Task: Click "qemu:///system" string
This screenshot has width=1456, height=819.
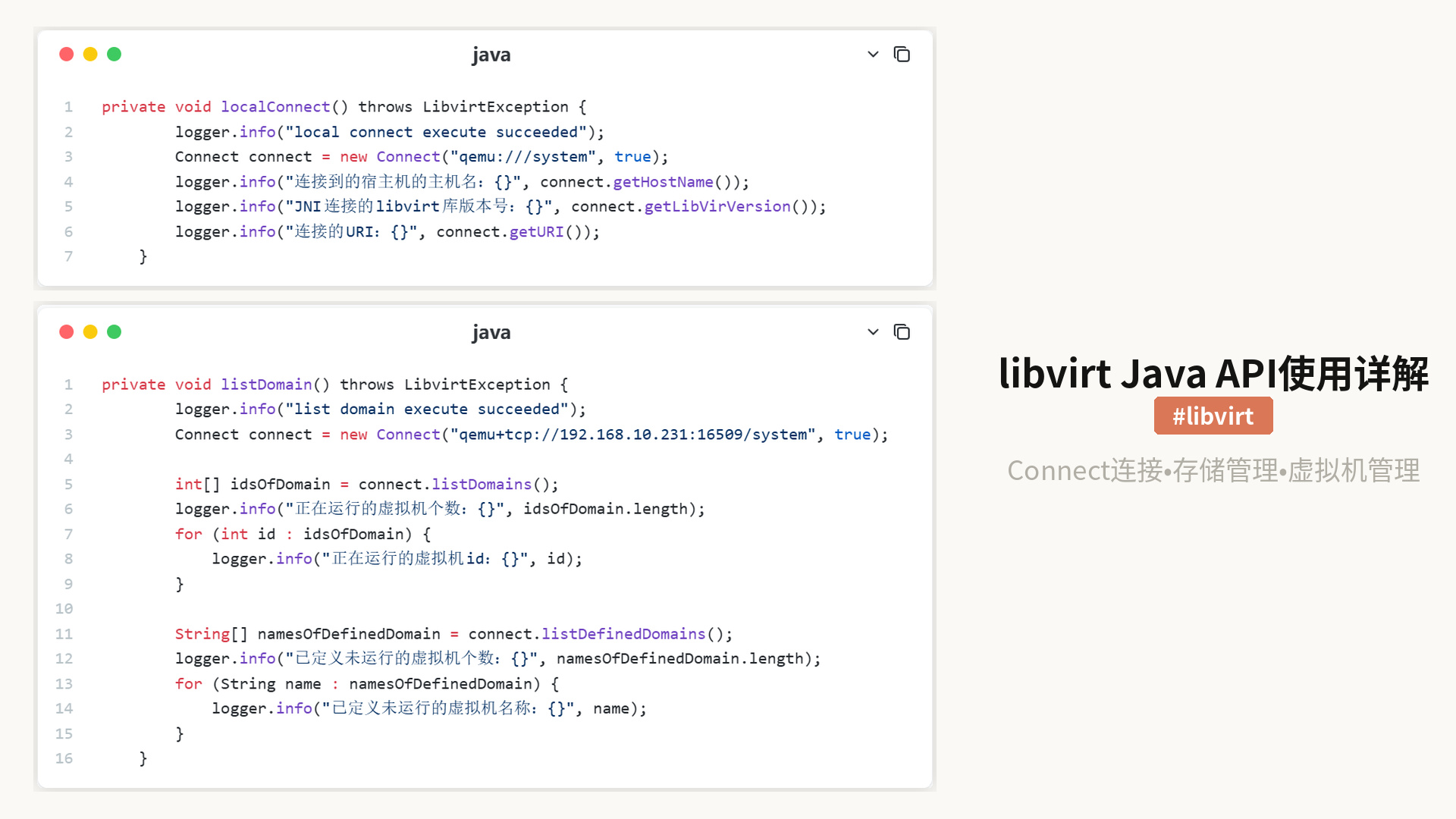Action: point(523,157)
